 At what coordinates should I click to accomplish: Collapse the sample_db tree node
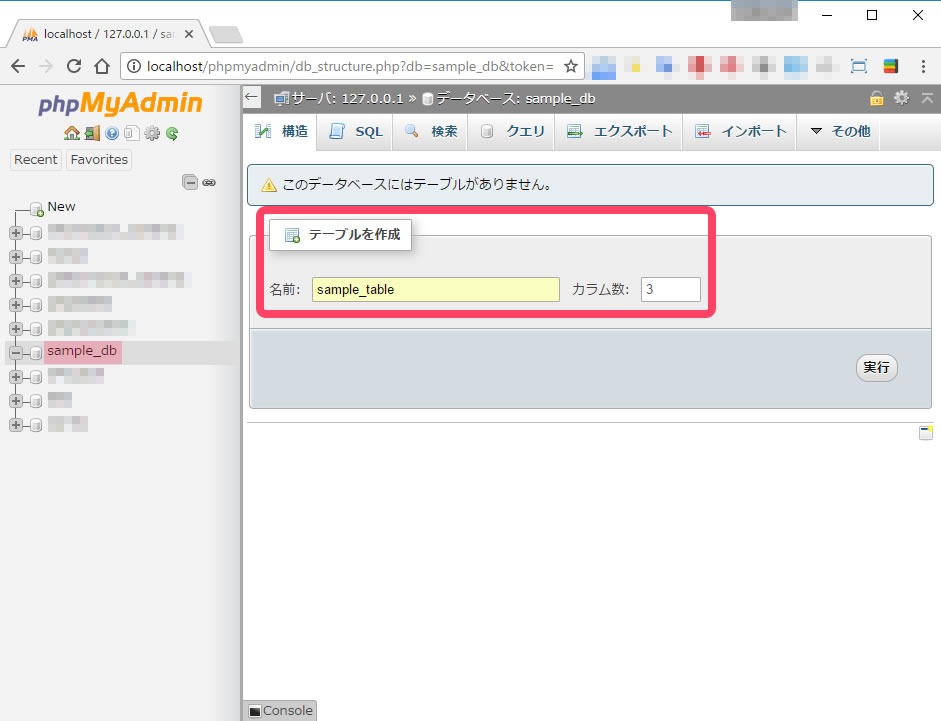click(x=16, y=352)
